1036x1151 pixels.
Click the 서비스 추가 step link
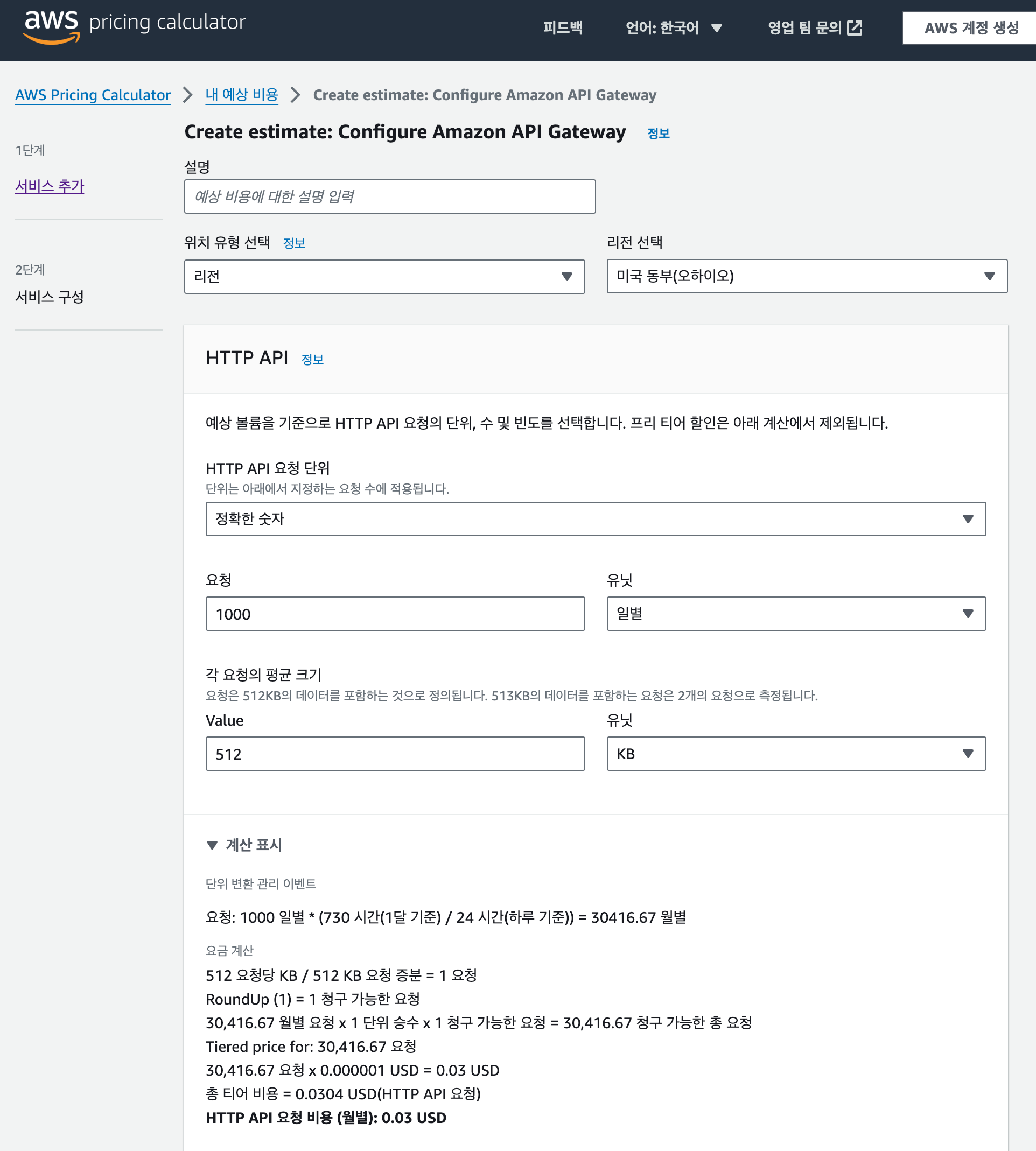click(50, 186)
